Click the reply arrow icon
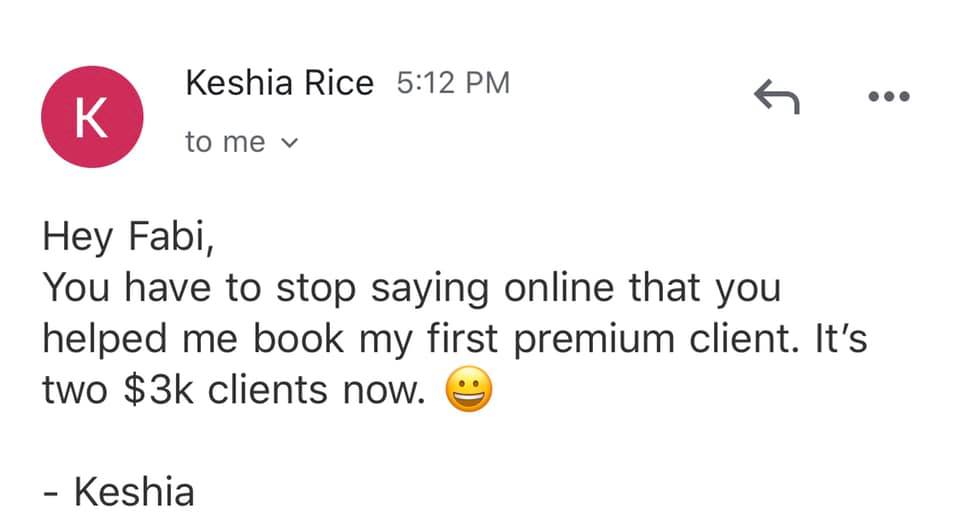 pos(777,97)
